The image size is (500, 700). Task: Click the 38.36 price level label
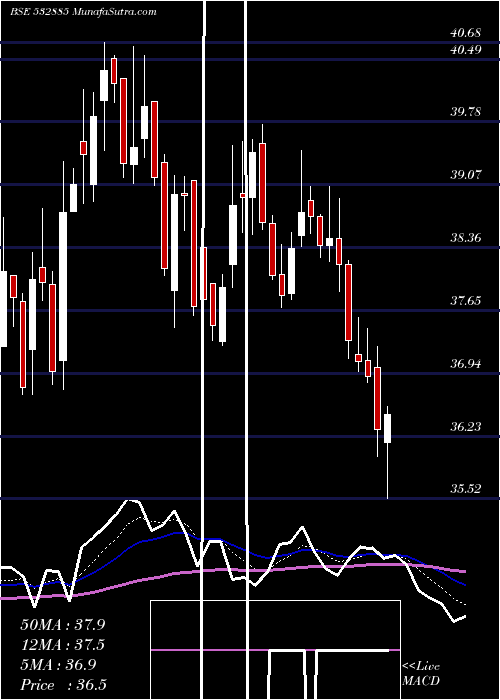[x=466, y=238]
